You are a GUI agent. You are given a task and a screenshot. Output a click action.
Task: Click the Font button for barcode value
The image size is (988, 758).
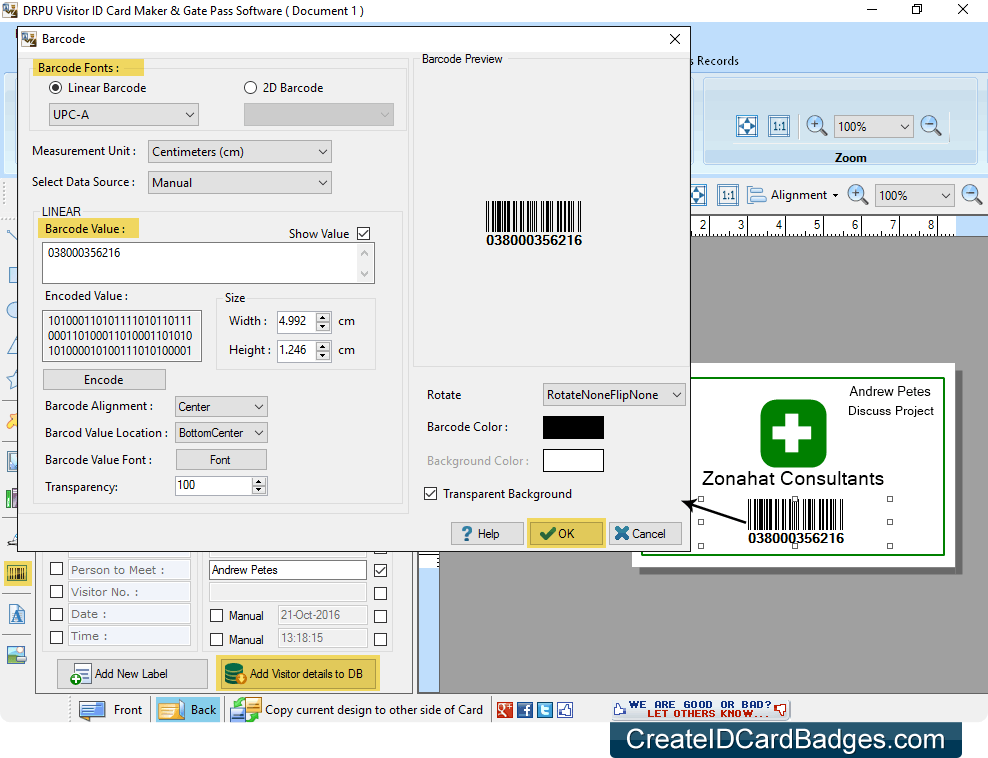click(221, 460)
